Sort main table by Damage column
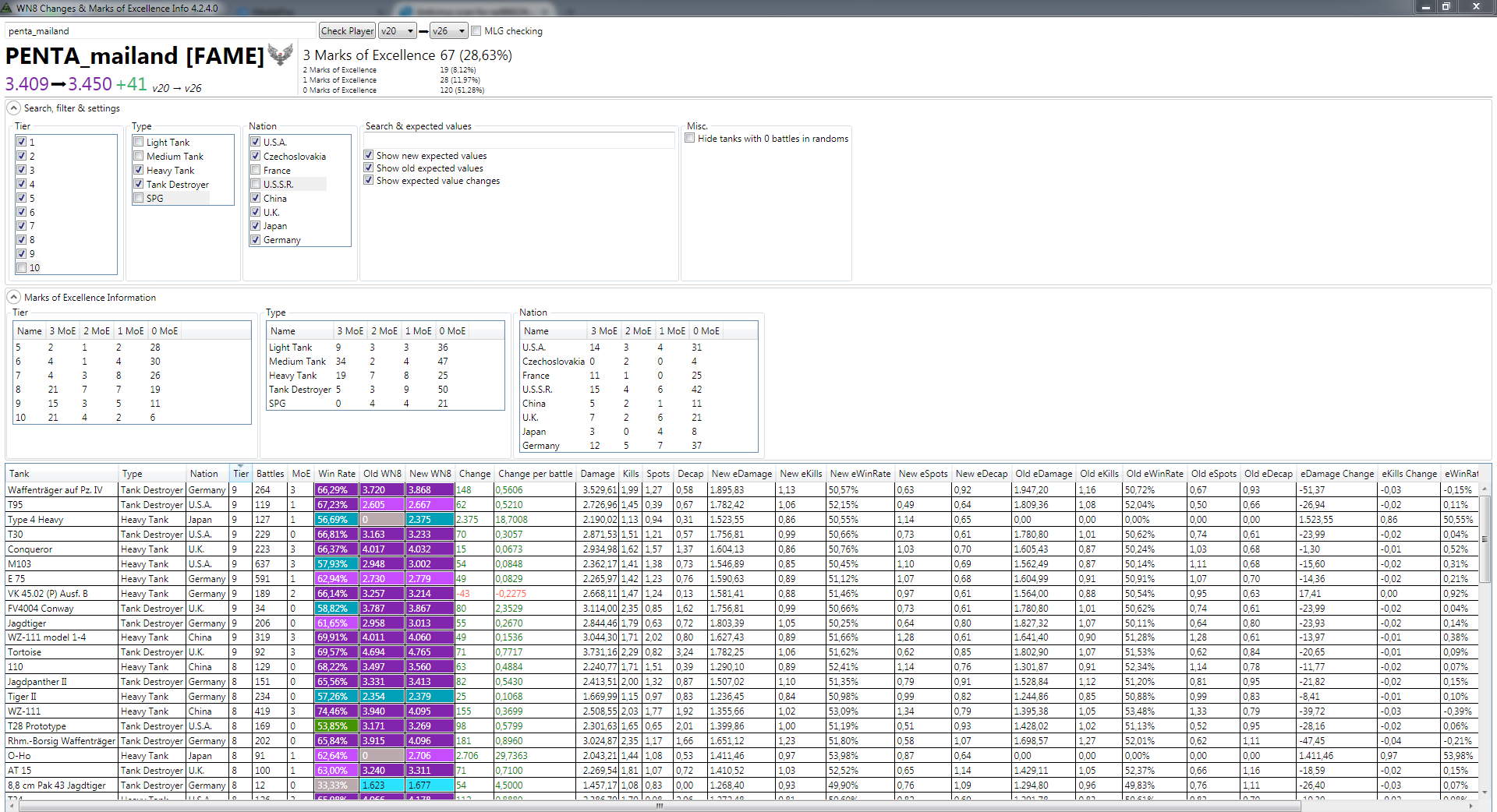This screenshot has height=812, width=1497. [x=598, y=474]
